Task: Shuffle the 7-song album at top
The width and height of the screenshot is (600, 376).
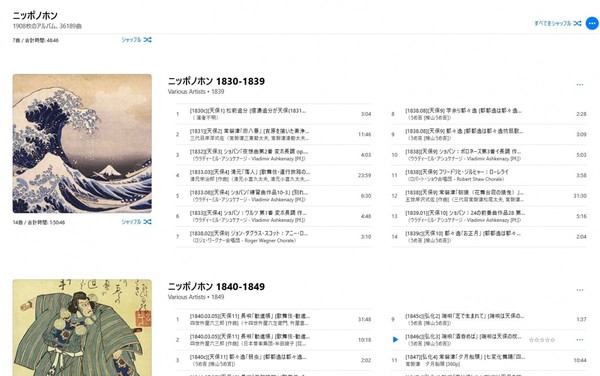Action: click(x=136, y=40)
